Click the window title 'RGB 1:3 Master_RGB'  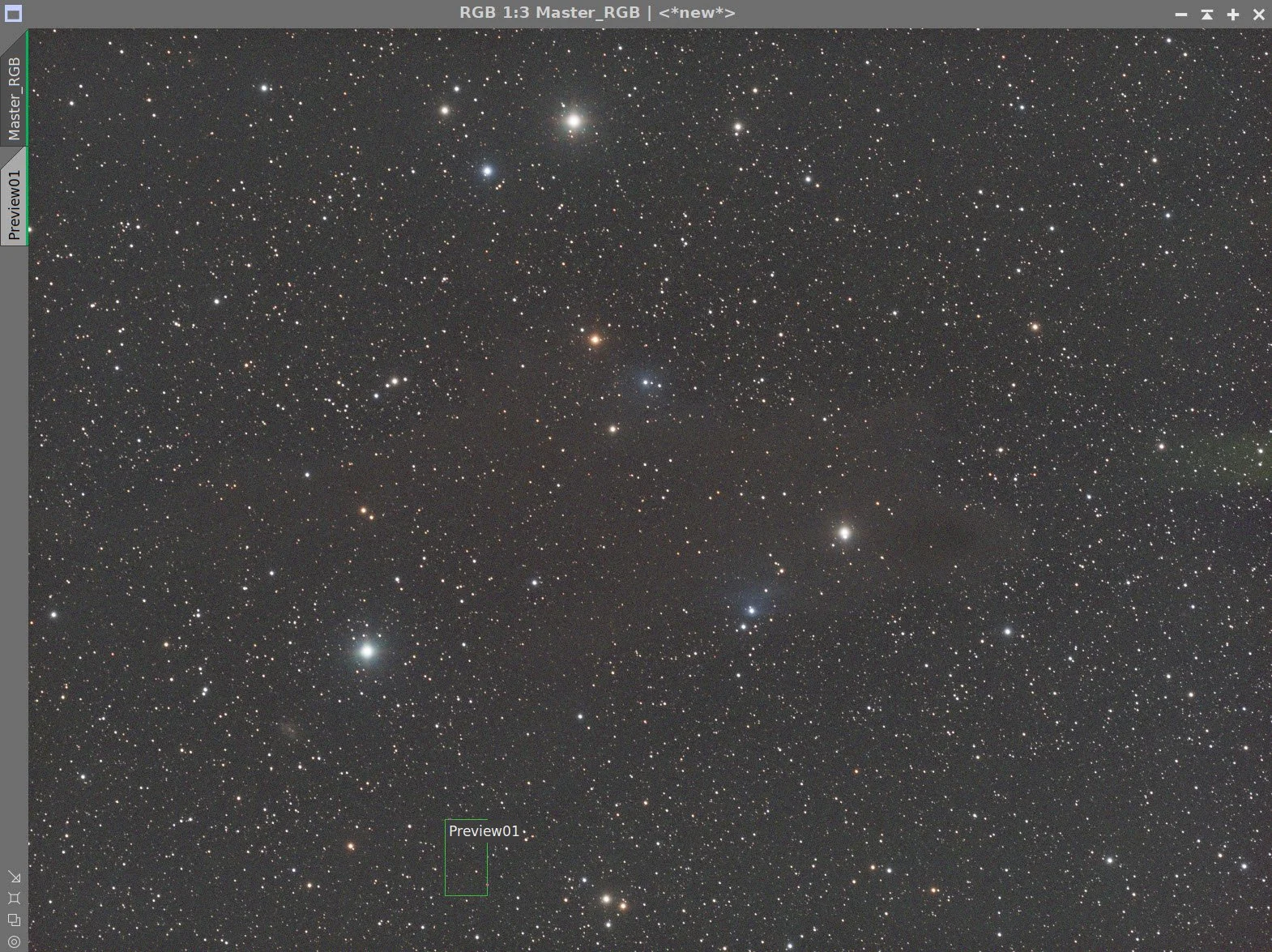click(x=549, y=13)
